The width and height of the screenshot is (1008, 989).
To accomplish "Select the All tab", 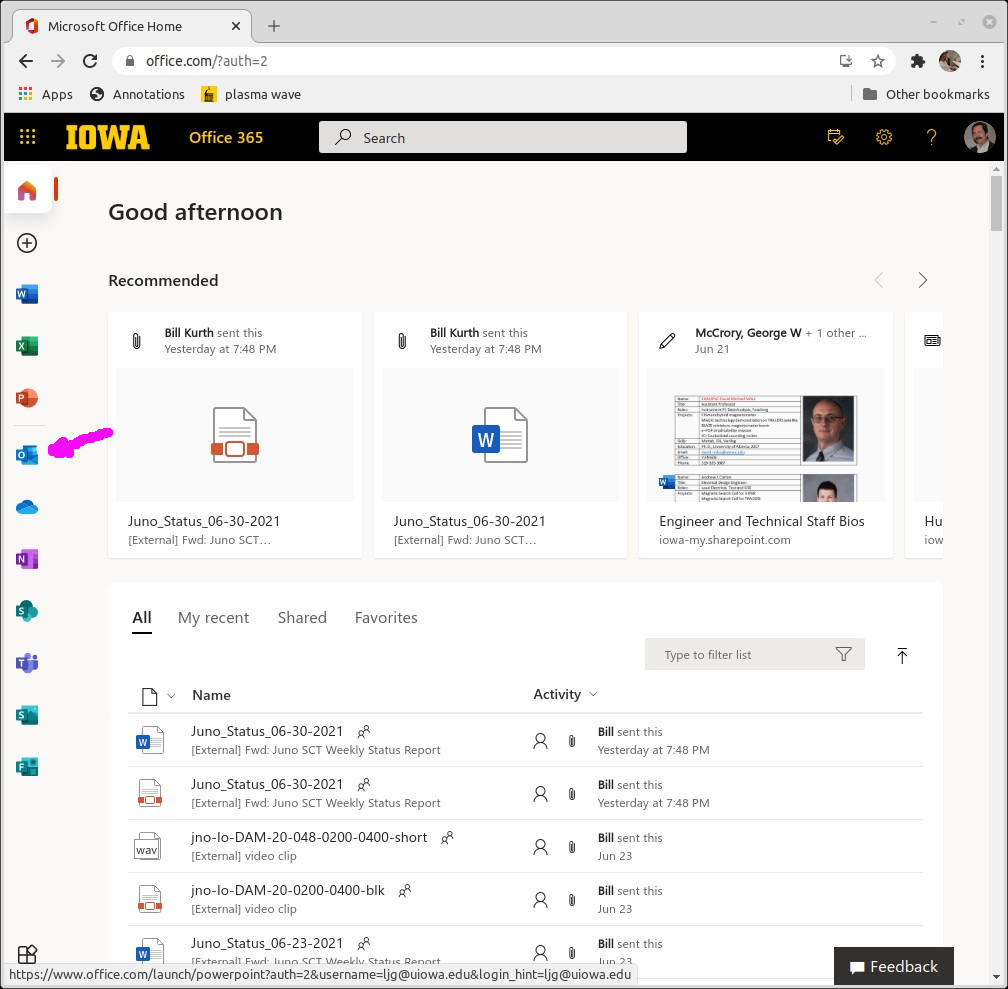I will tap(141, 618).
